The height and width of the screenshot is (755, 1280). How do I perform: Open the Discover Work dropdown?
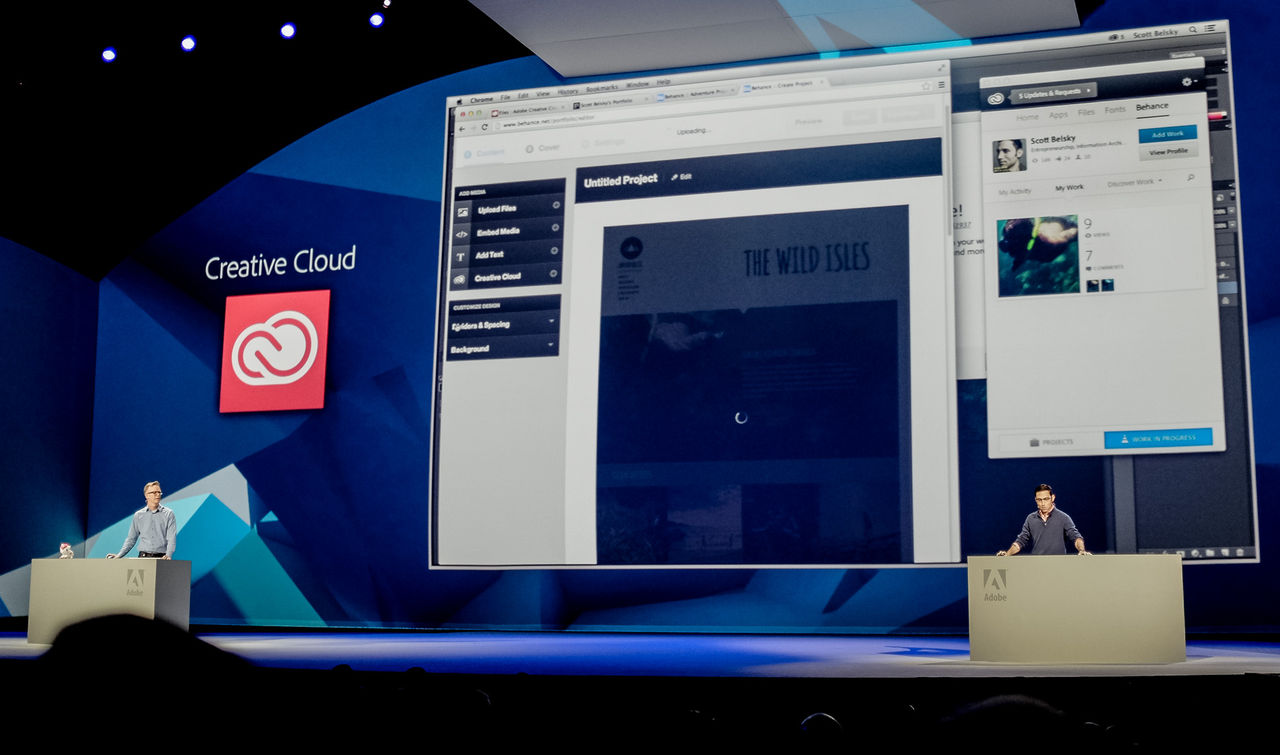[x=1134, y=182]
